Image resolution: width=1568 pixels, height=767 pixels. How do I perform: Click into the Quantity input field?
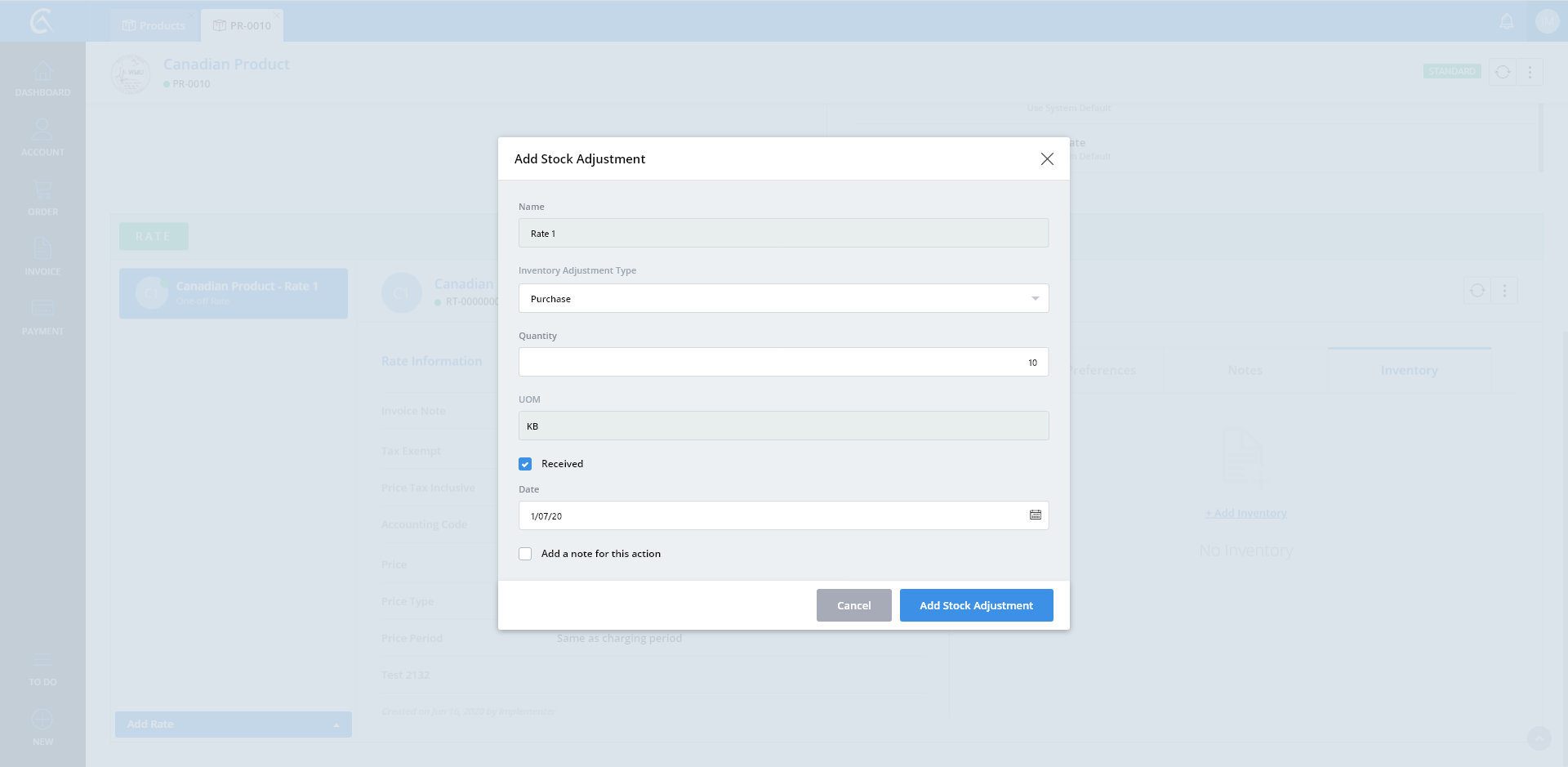[x=783, y=362]
